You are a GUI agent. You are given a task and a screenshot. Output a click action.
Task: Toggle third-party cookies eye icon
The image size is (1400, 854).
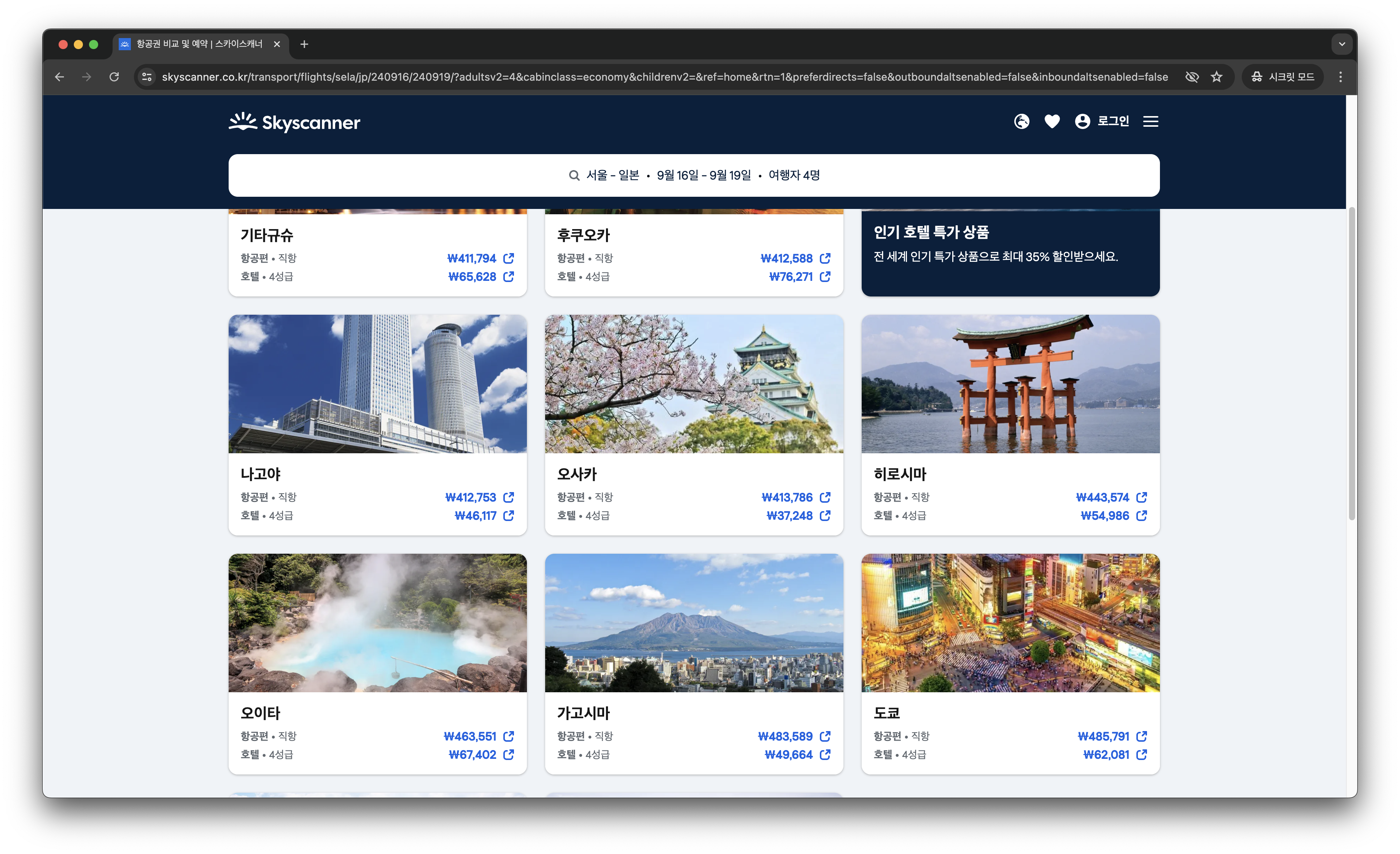click(x=1192, y=77)
